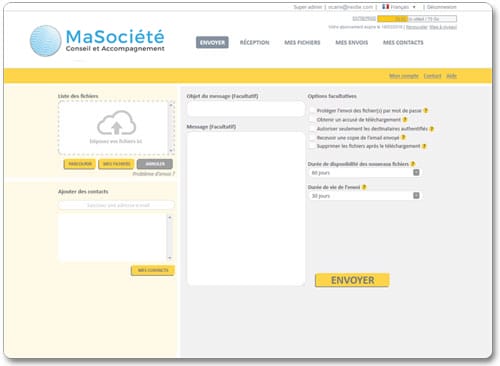Open help icon for download receipt option
The image size is (500, 366).
[405, 119]
